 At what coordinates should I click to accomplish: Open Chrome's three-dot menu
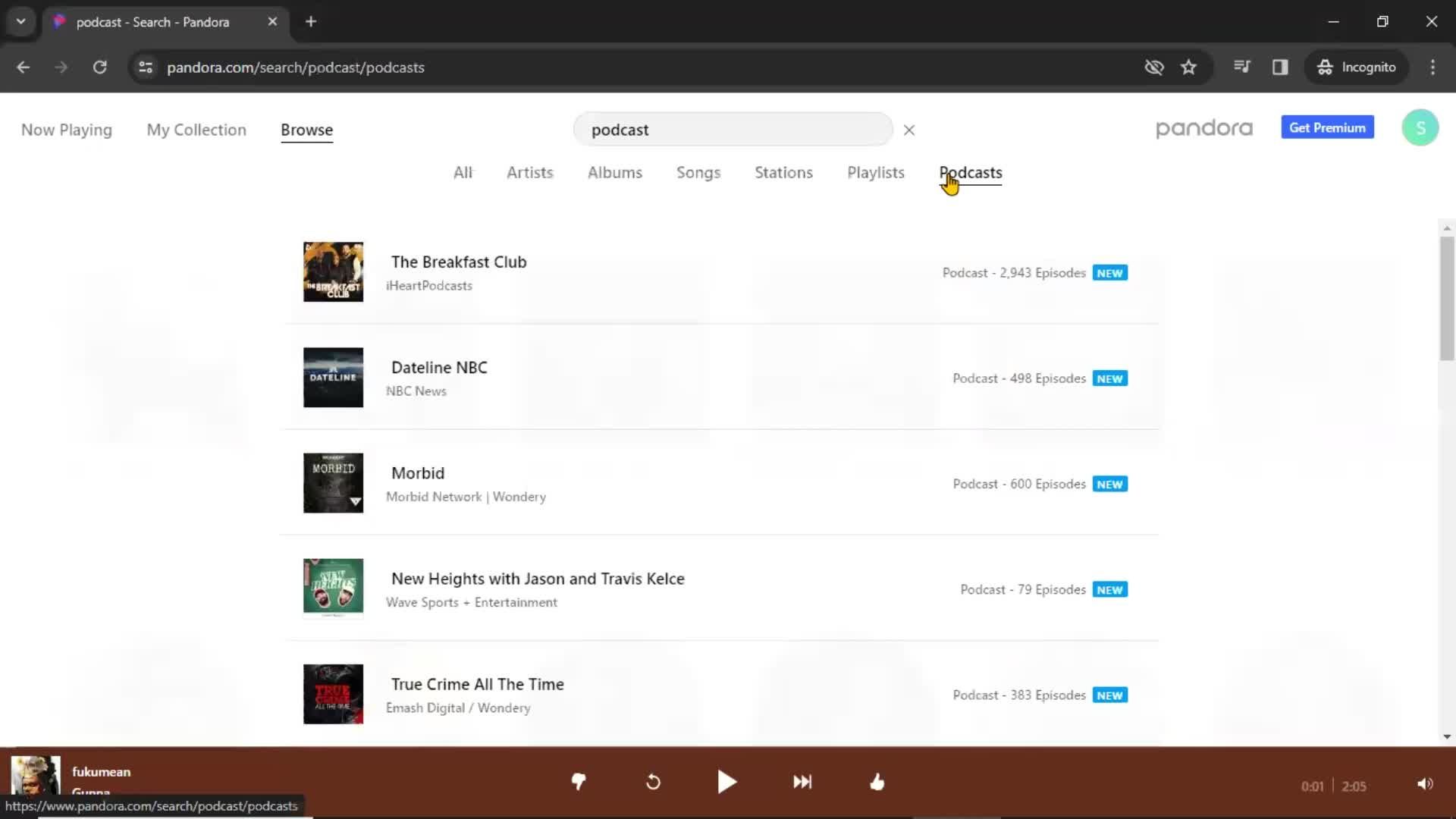coord(1432,67)
